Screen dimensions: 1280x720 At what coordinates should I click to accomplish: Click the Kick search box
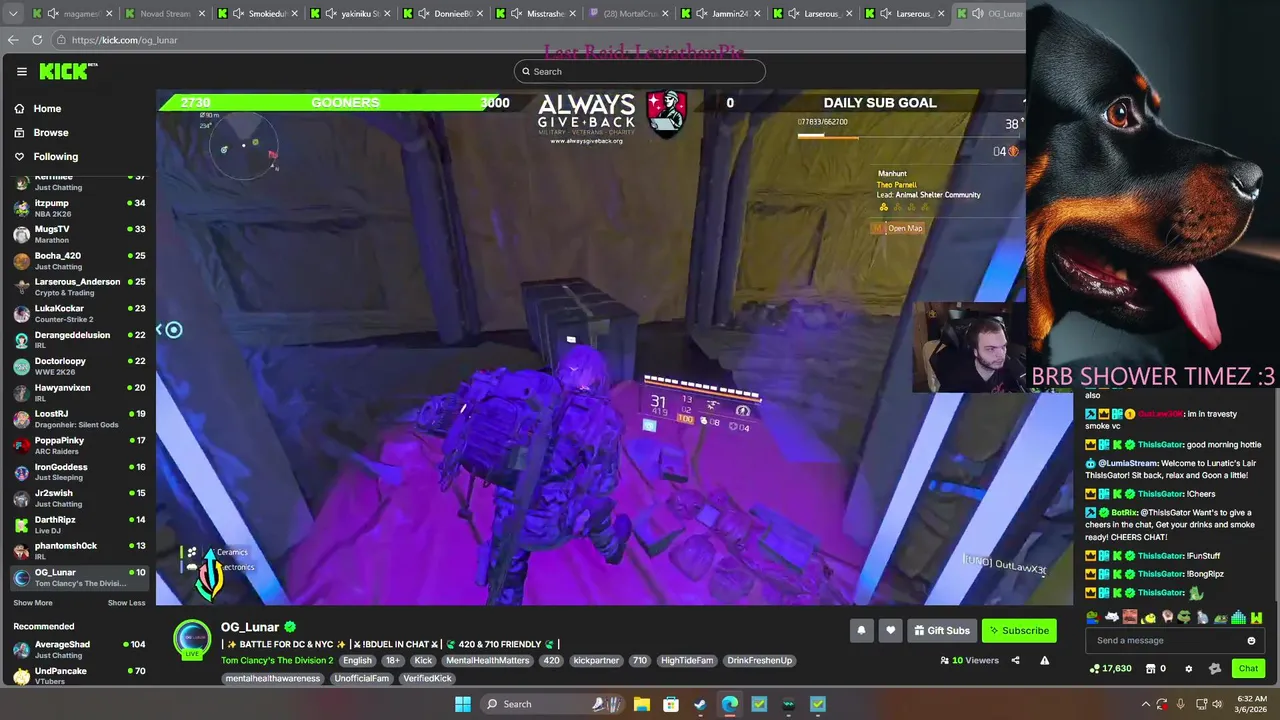pyautogui.click(x=640, y=71)
